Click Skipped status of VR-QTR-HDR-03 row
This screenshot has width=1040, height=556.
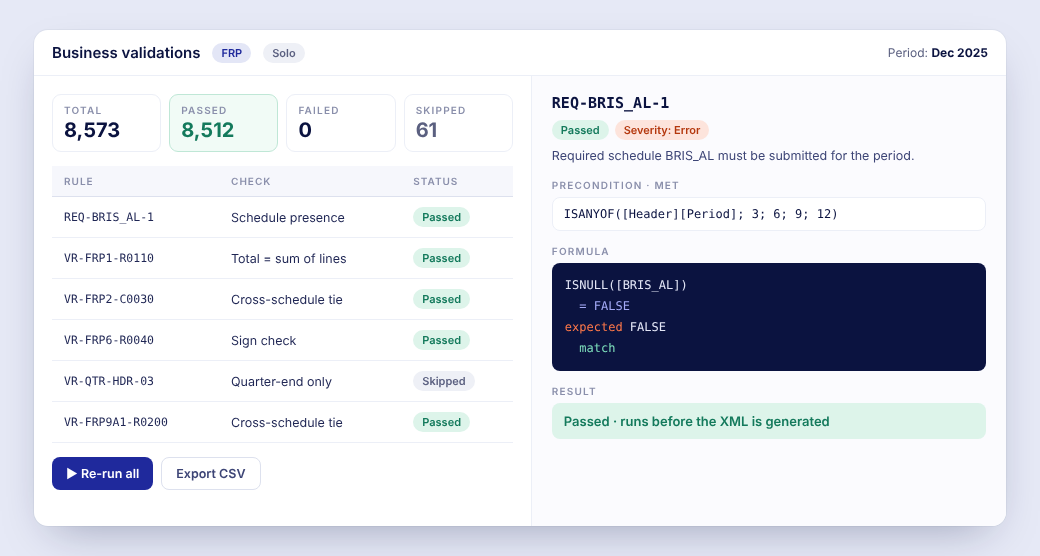444,382
